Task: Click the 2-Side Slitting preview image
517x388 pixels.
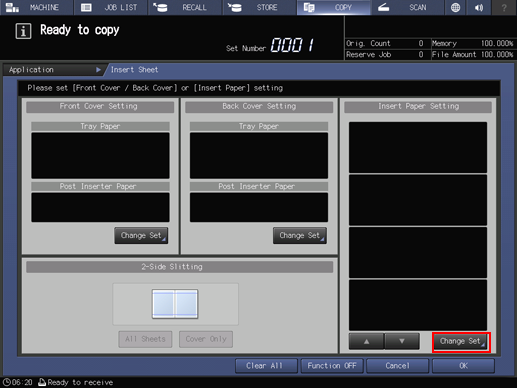Action: (175, 304)
